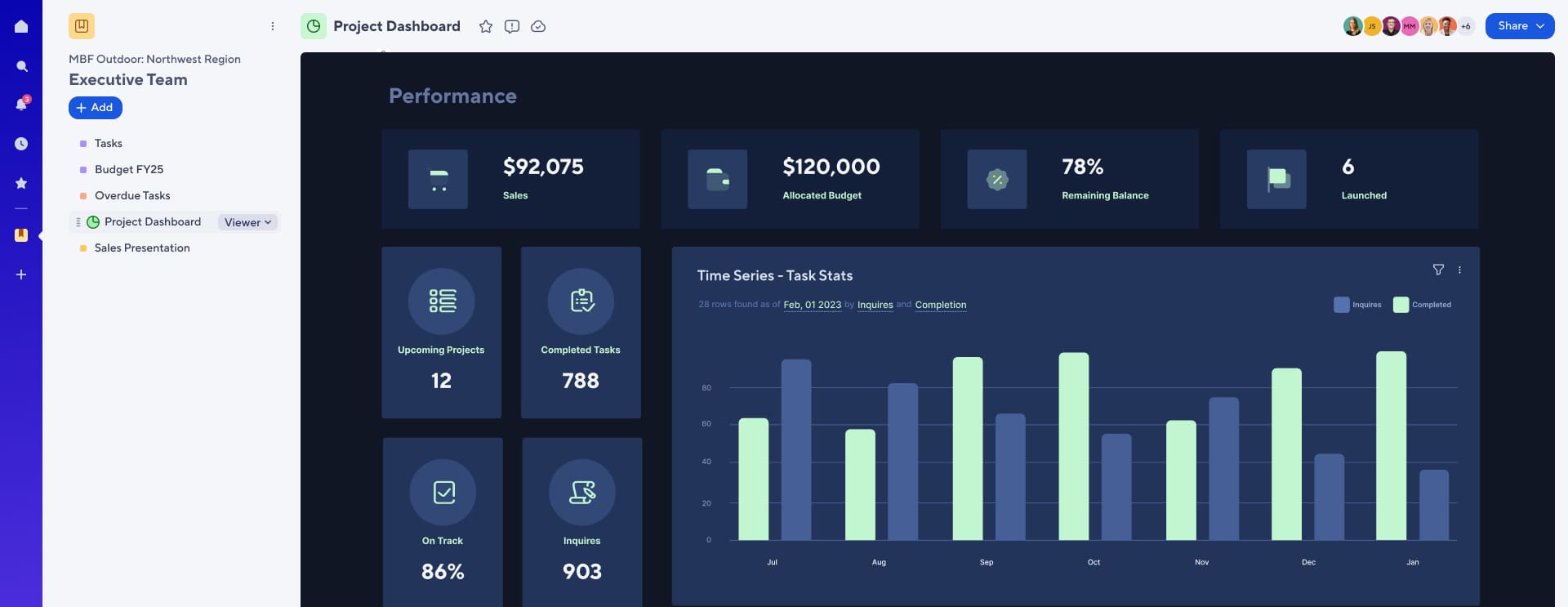Select the yellow workspace bookmark icon in rail

pyautogui.click(x=21, y=235)
